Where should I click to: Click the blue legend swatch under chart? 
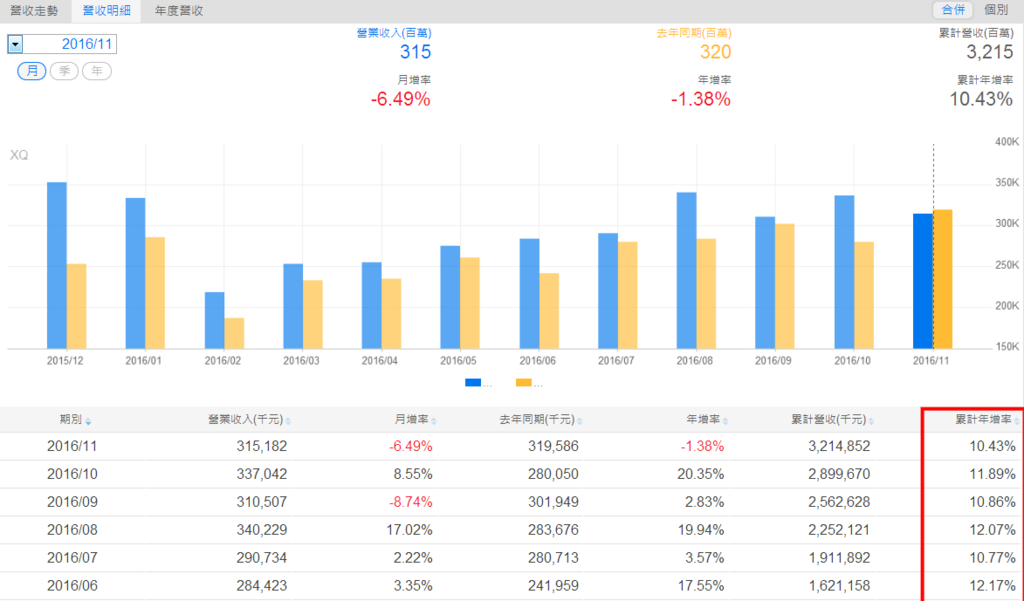pyautogui.click(x=473, y=383)
